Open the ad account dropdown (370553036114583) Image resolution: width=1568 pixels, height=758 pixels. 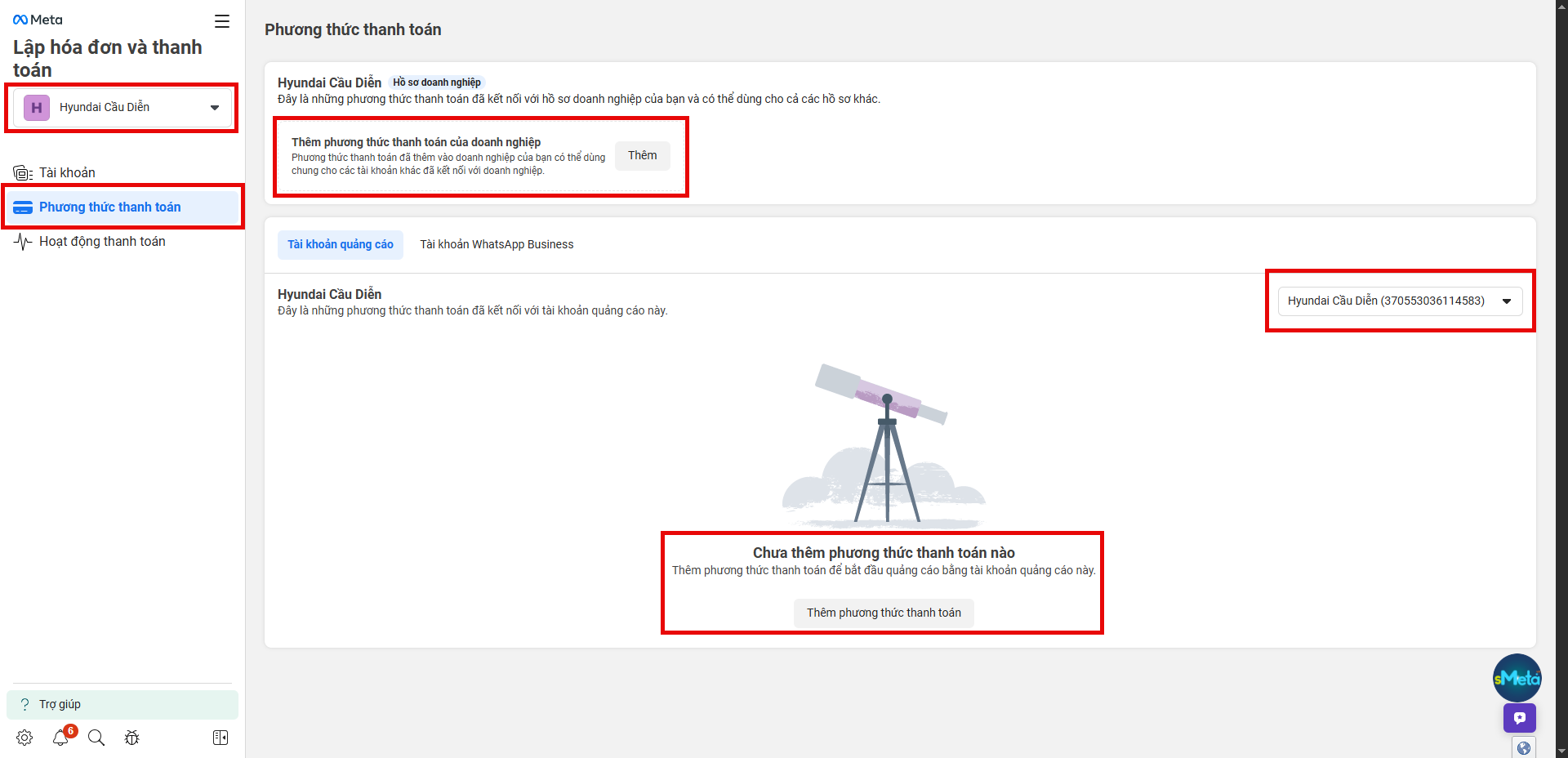click(1400, 301)
